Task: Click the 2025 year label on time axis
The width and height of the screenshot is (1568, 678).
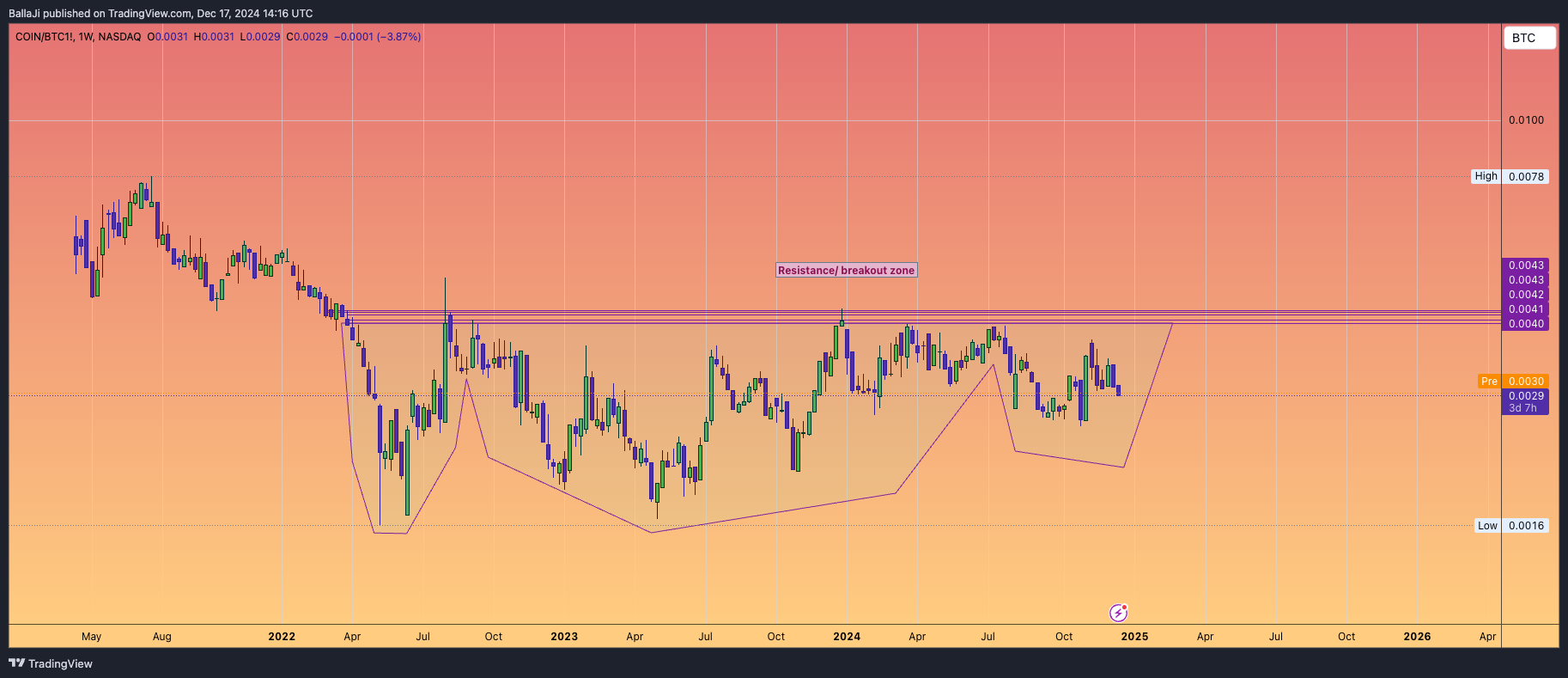Action: [x=1134, y=637]
